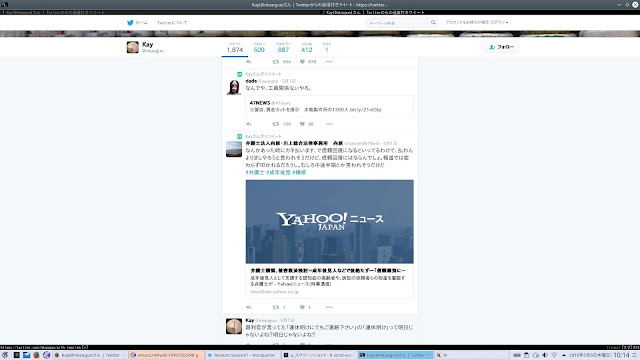The image size is (640, 360).
Task: Launch Firefox from the taskbar
Action: (x=36, y=355)
